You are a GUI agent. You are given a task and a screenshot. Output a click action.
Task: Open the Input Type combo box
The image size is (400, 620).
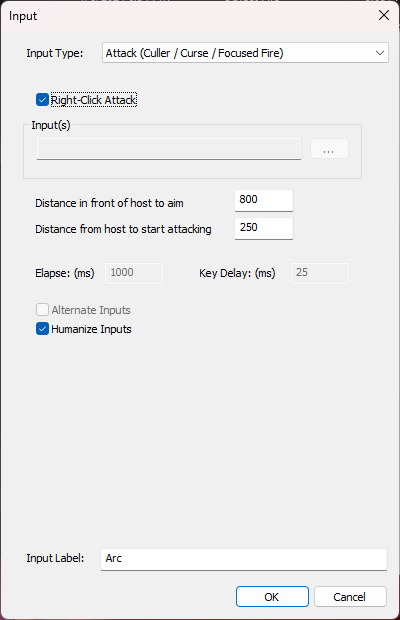(x=245, y=53)
